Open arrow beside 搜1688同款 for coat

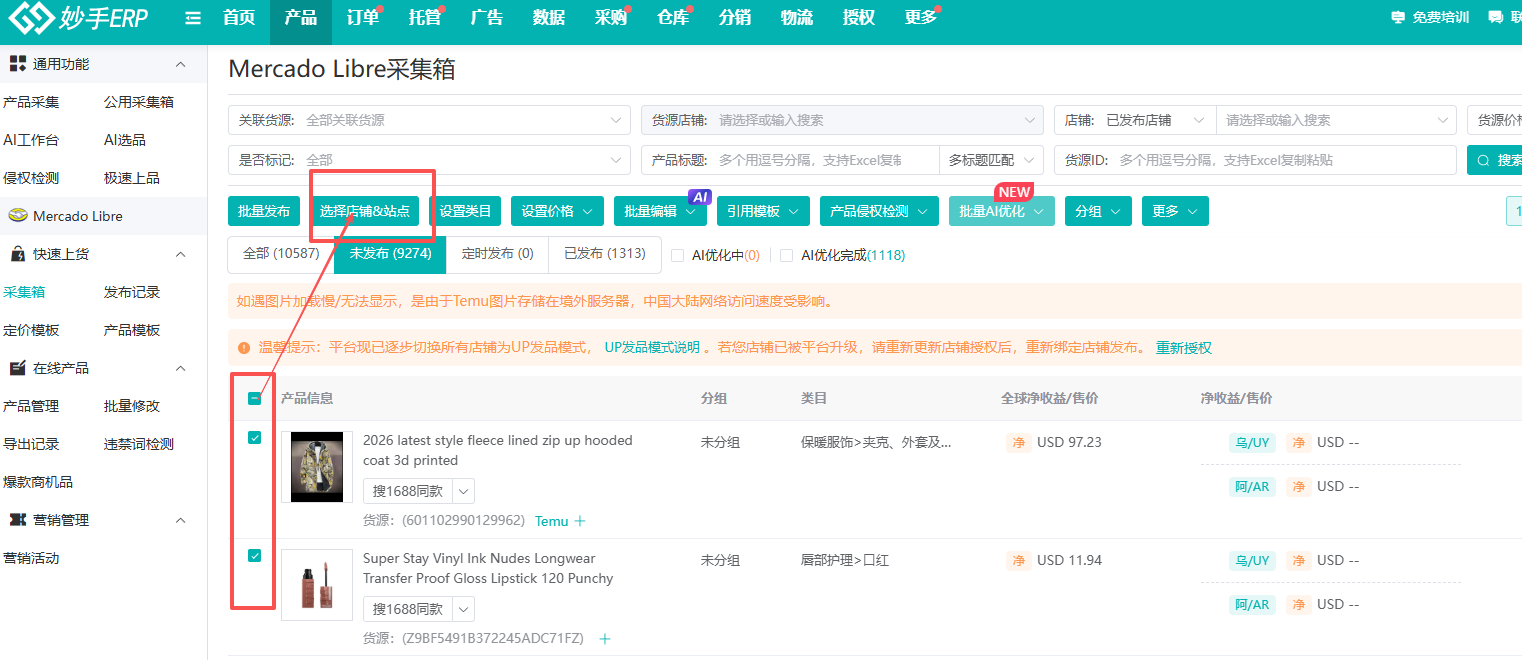[x=463, y=491]
